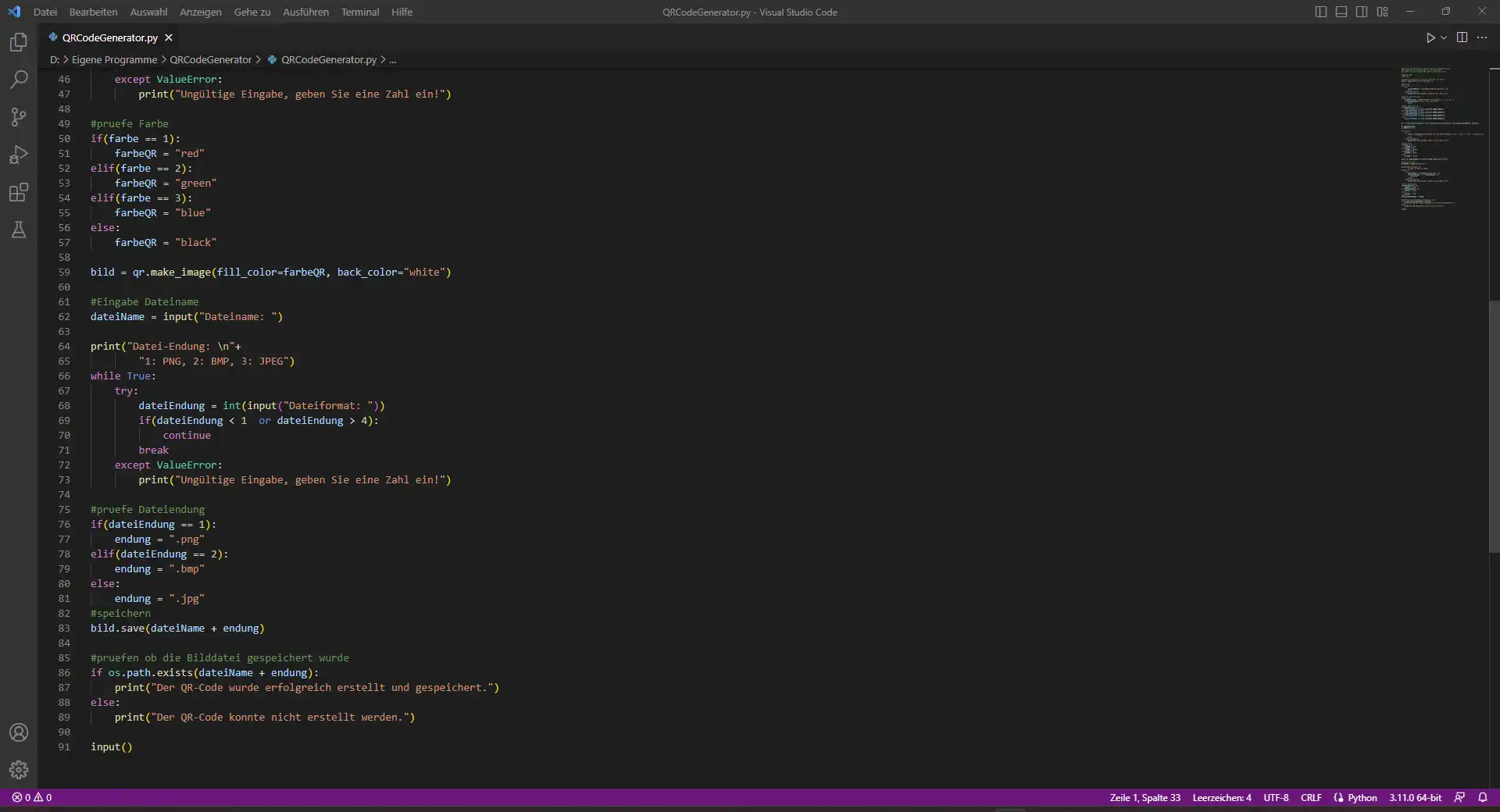Open the Search view icon
Image resolution: width=1500 pixels, height=812 pixels.
pyautogui.click(x=19, y=80)
